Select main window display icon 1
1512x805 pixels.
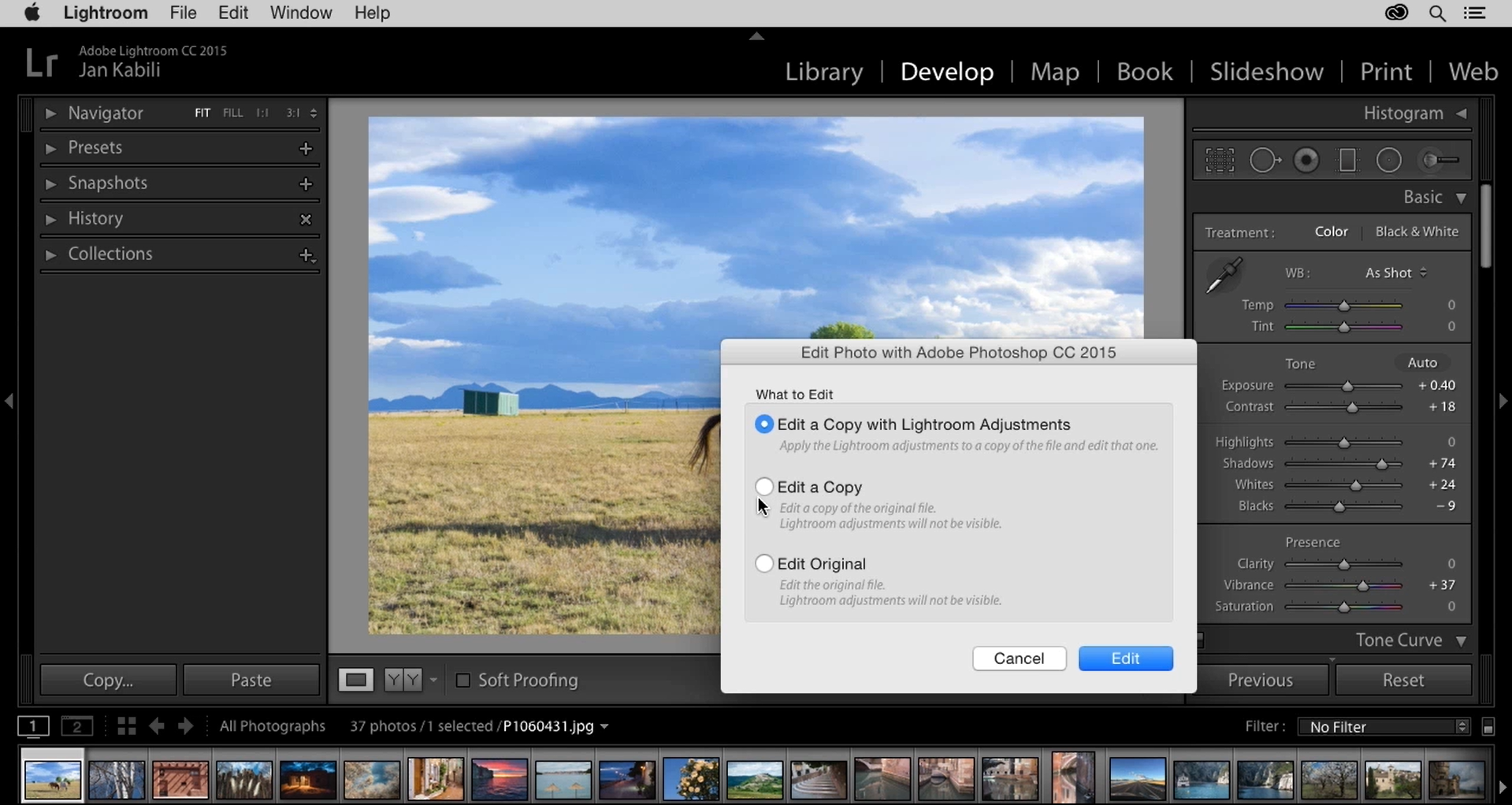33,726
